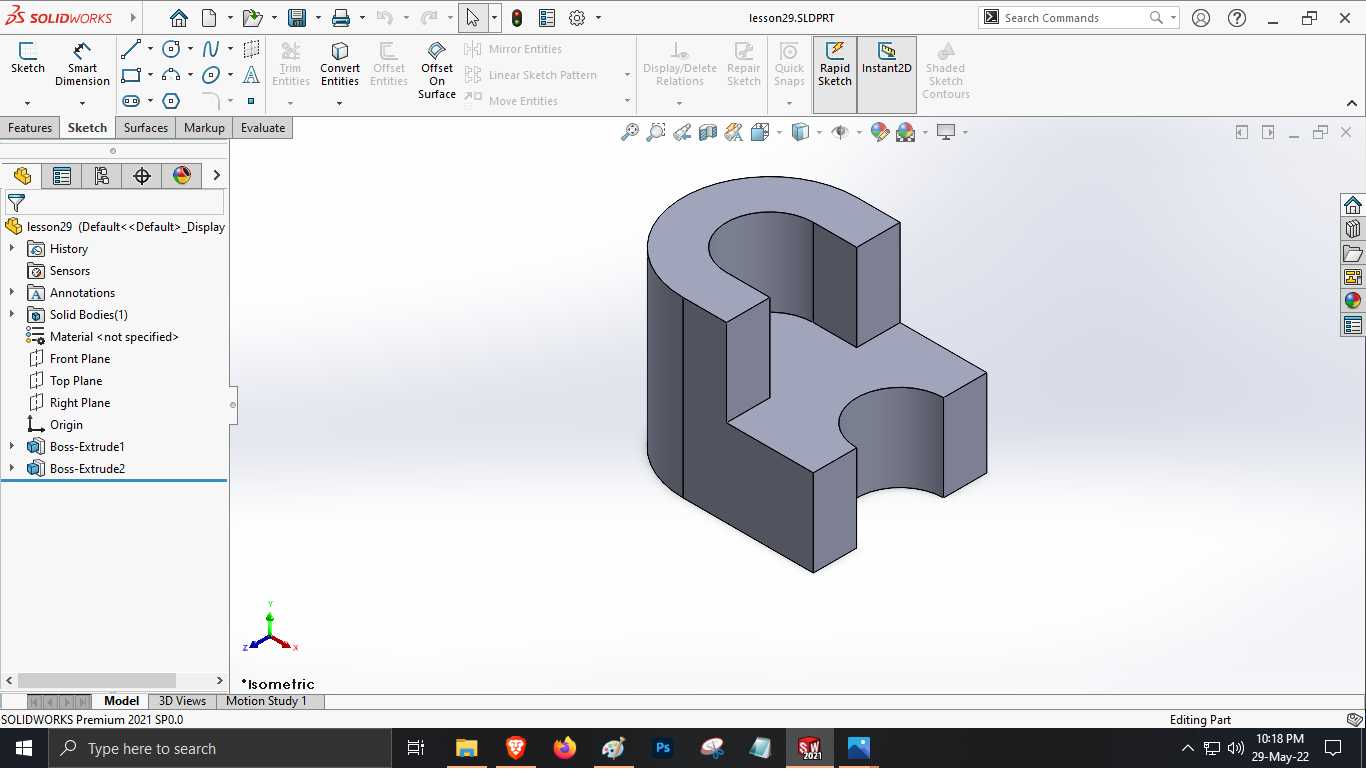Print the document icon
1366x780 pixels.
click(341, 18)
